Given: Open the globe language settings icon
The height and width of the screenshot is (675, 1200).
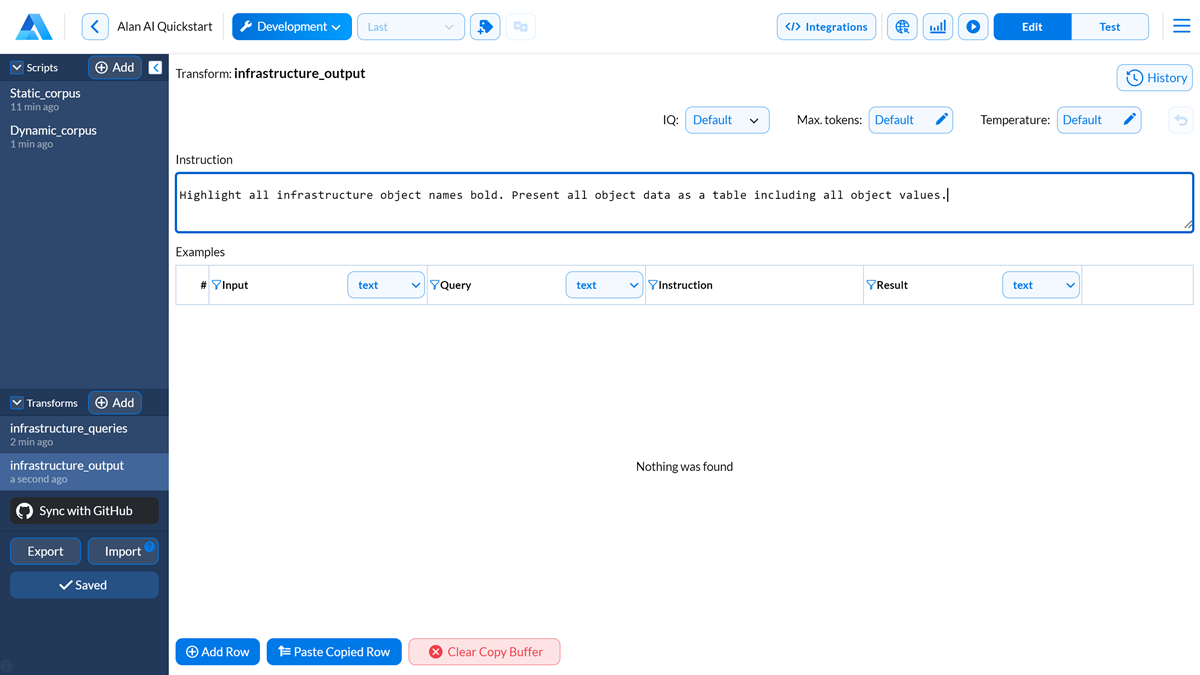Looking at the screenshot, I should point(902,27).
